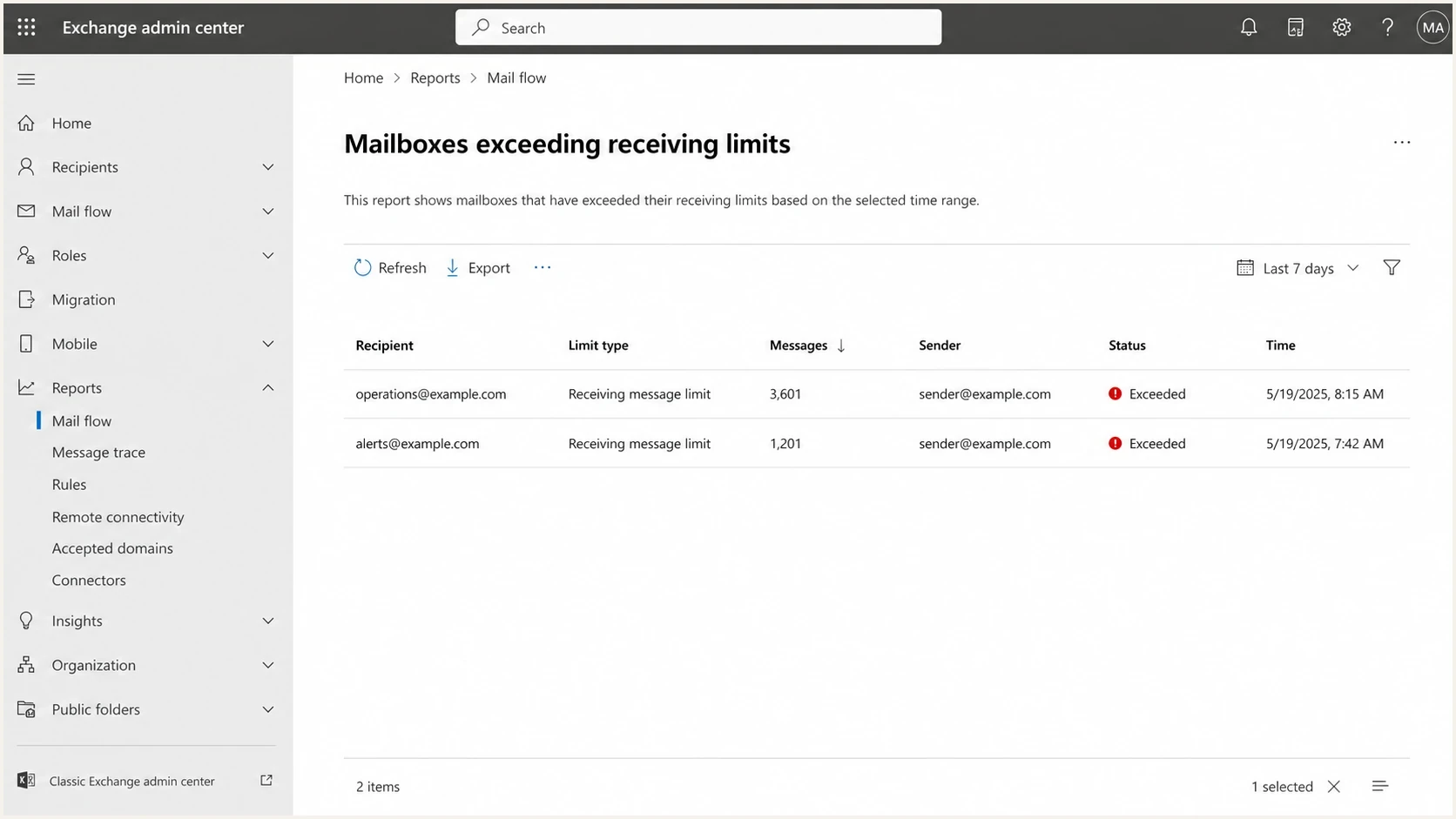Click the 5/19/2025, 8:15 AM time cell

(1325, 393)
